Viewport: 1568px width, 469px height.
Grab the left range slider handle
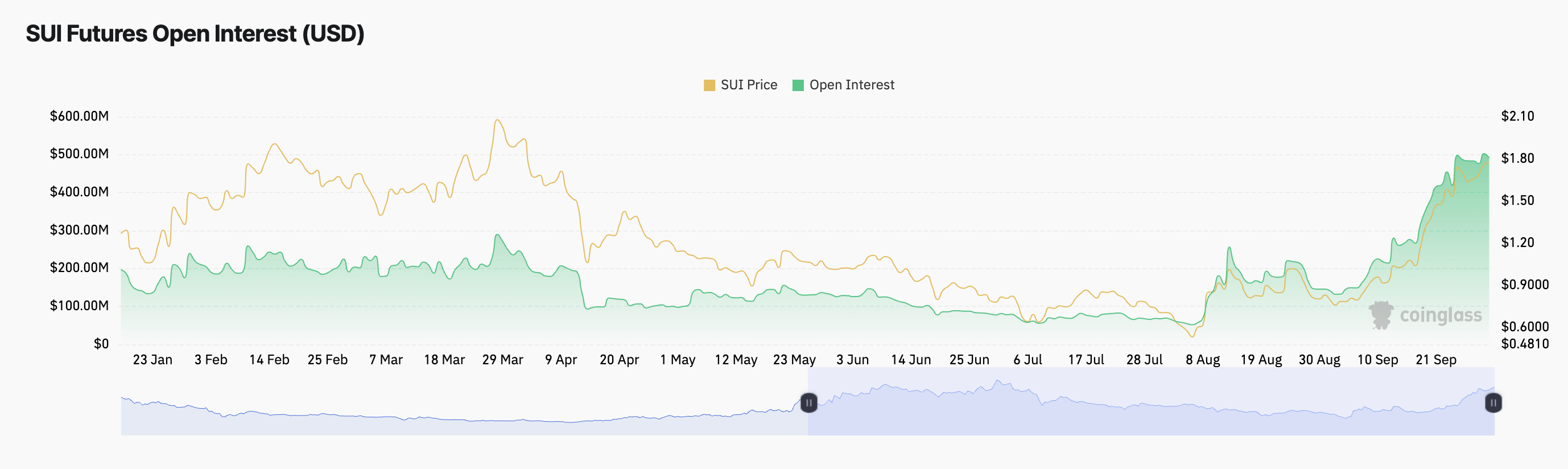click(808, 402)
